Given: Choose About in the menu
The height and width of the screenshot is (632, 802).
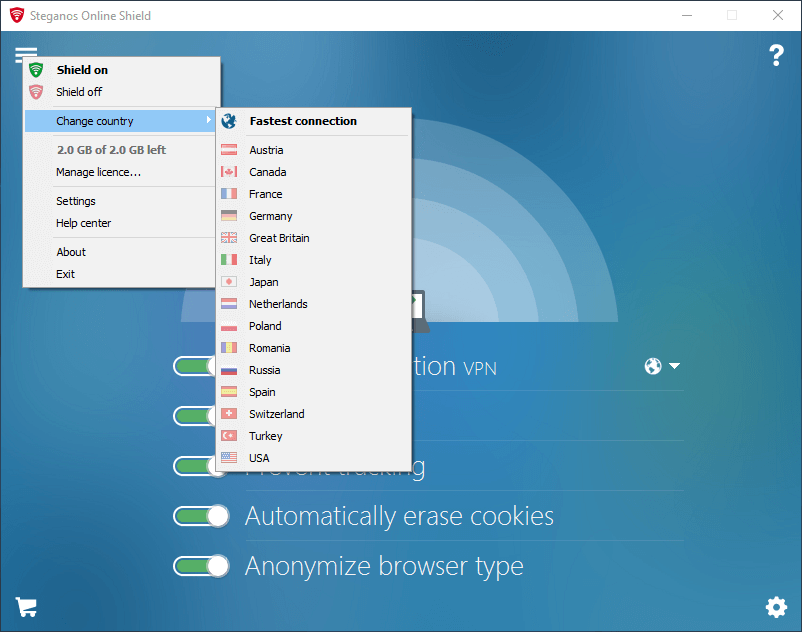Looking at the screenshot, I should tap(120, 252).
